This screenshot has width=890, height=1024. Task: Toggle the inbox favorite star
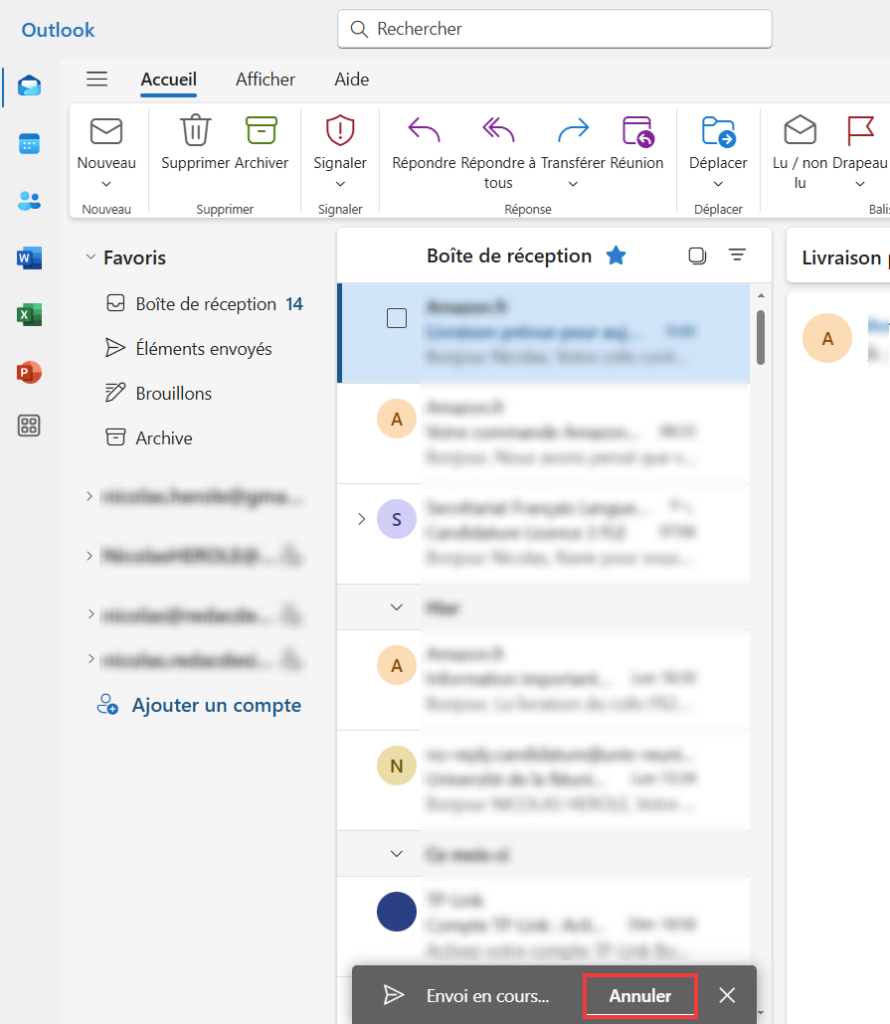[x=616, y=256]
